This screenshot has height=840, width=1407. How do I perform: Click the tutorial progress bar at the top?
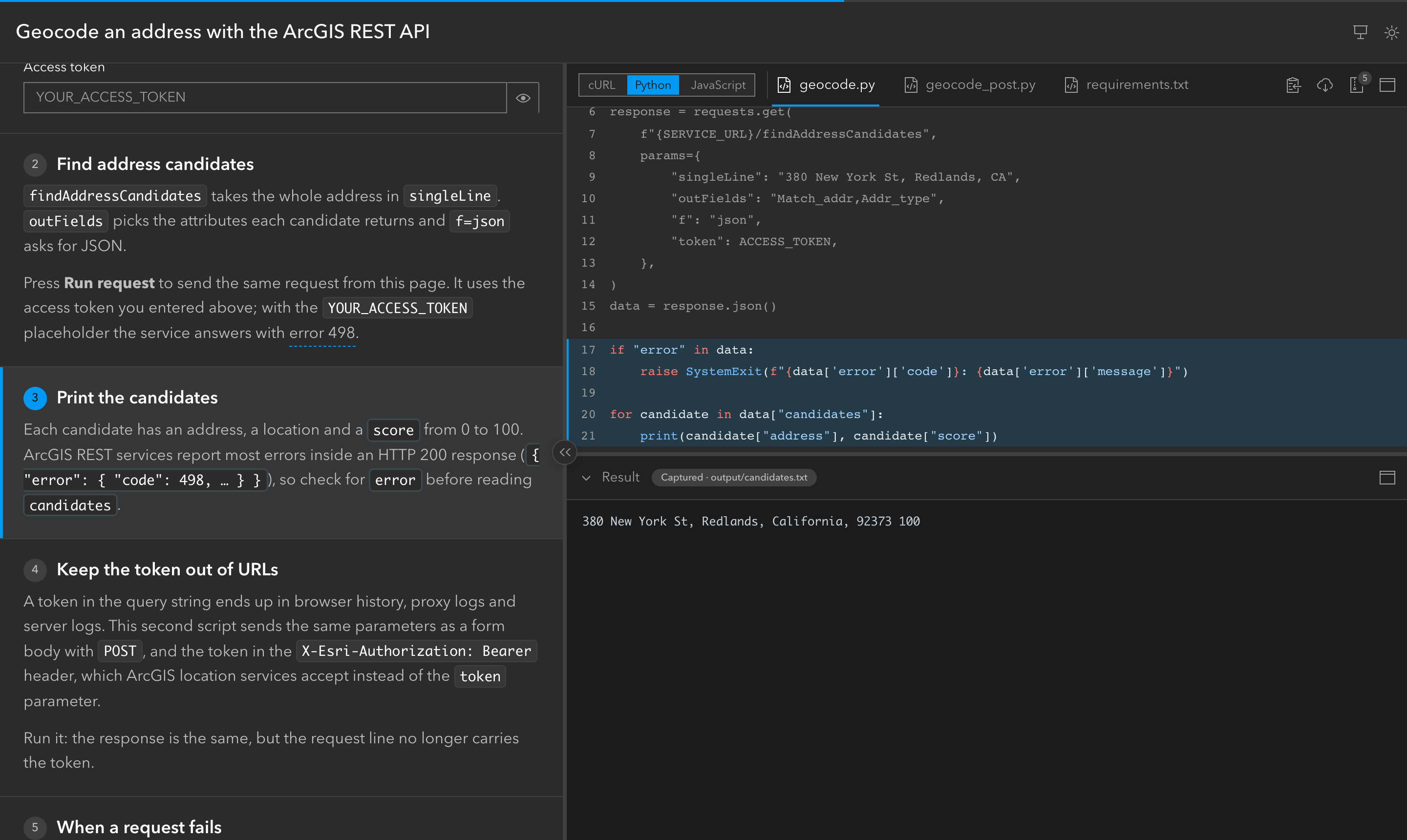pyautogui.click(x=703, y=1)
